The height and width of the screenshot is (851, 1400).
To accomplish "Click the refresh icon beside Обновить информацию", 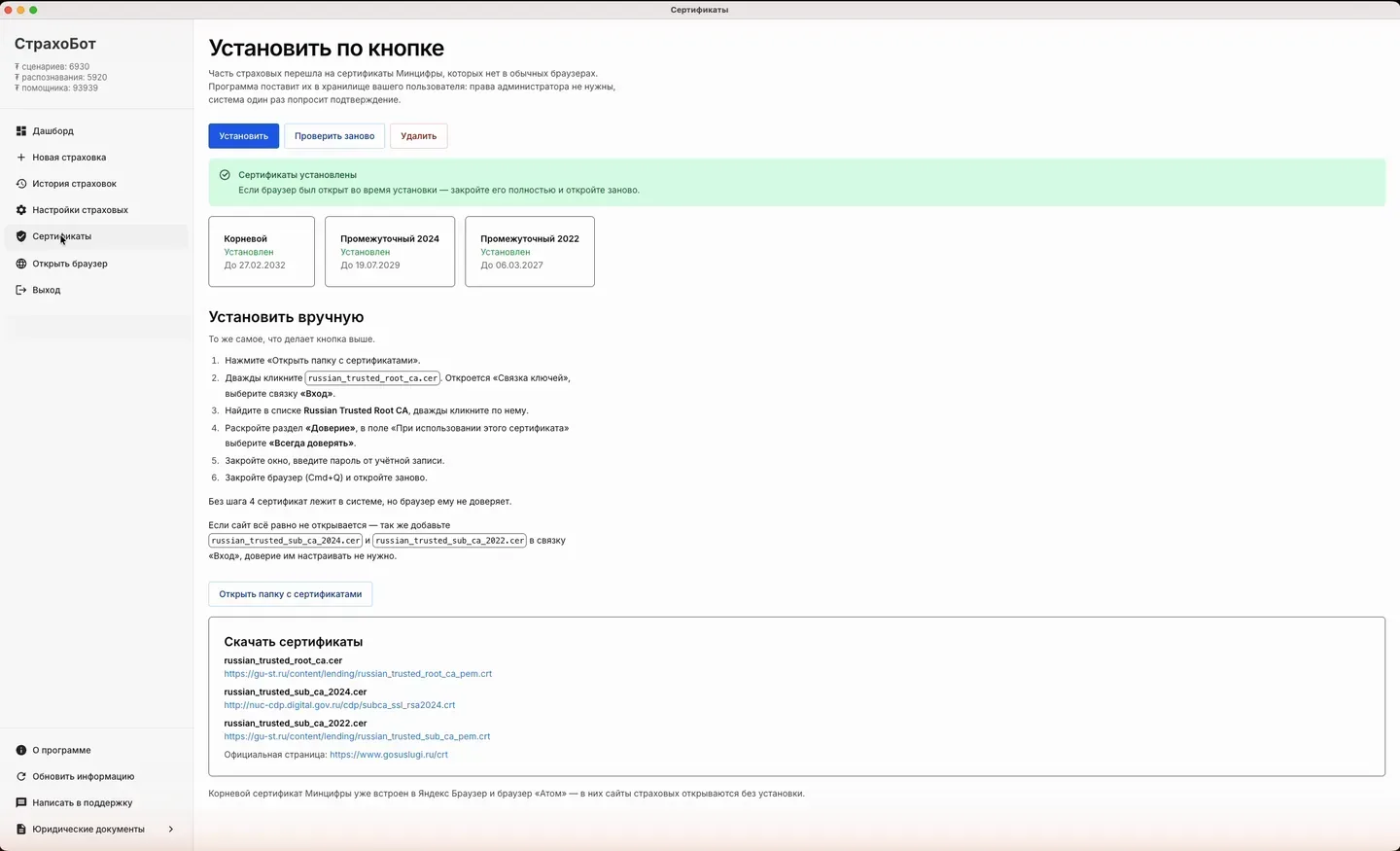I will pyautogui.click(x=21, y=777).
